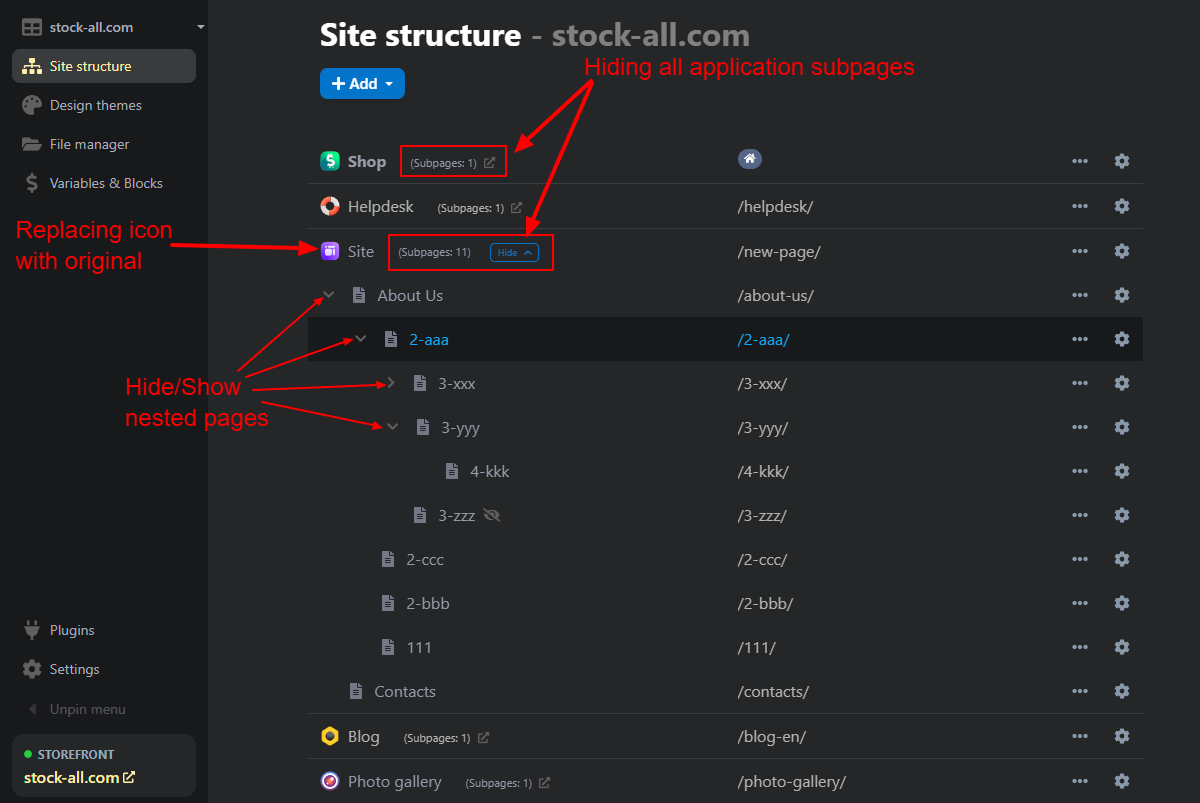Toggle visibility of the 3-zzz page
Screen dimensions: 1200x803
(x=491, y=515)
